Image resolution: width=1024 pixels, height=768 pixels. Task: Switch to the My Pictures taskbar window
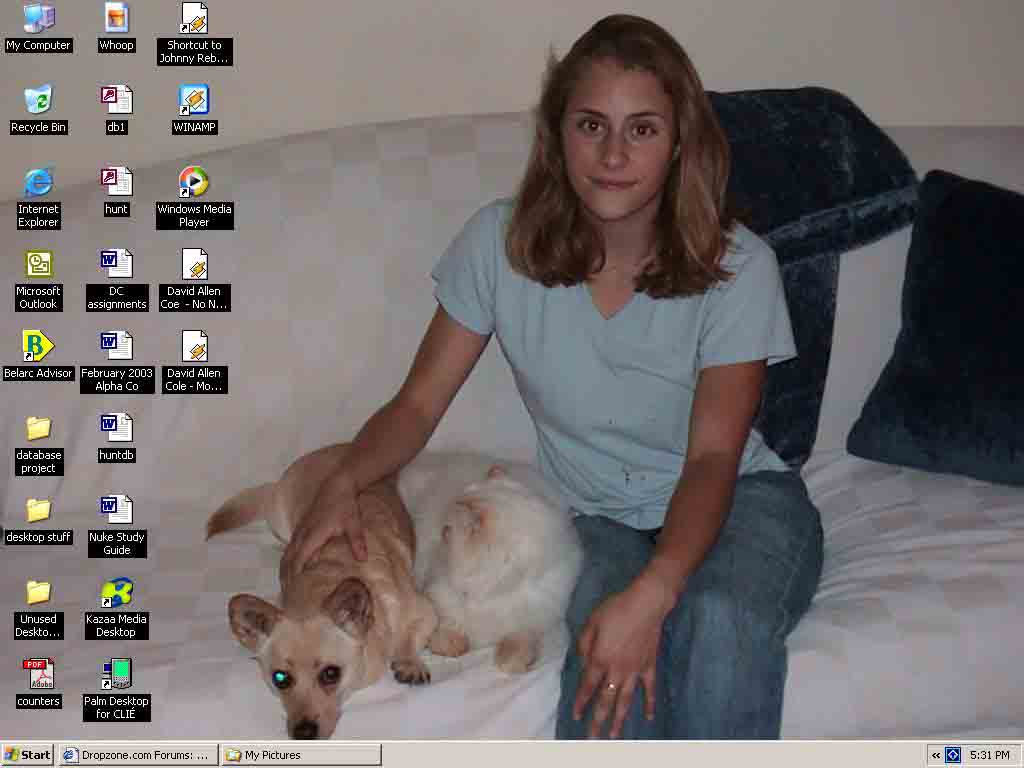(x=300, y=755)
